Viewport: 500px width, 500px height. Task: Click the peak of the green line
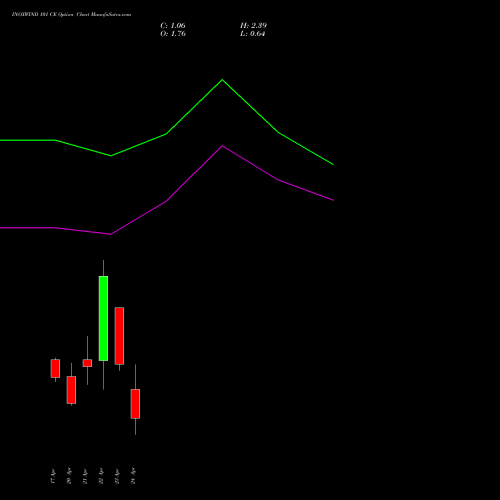point(222,80)
